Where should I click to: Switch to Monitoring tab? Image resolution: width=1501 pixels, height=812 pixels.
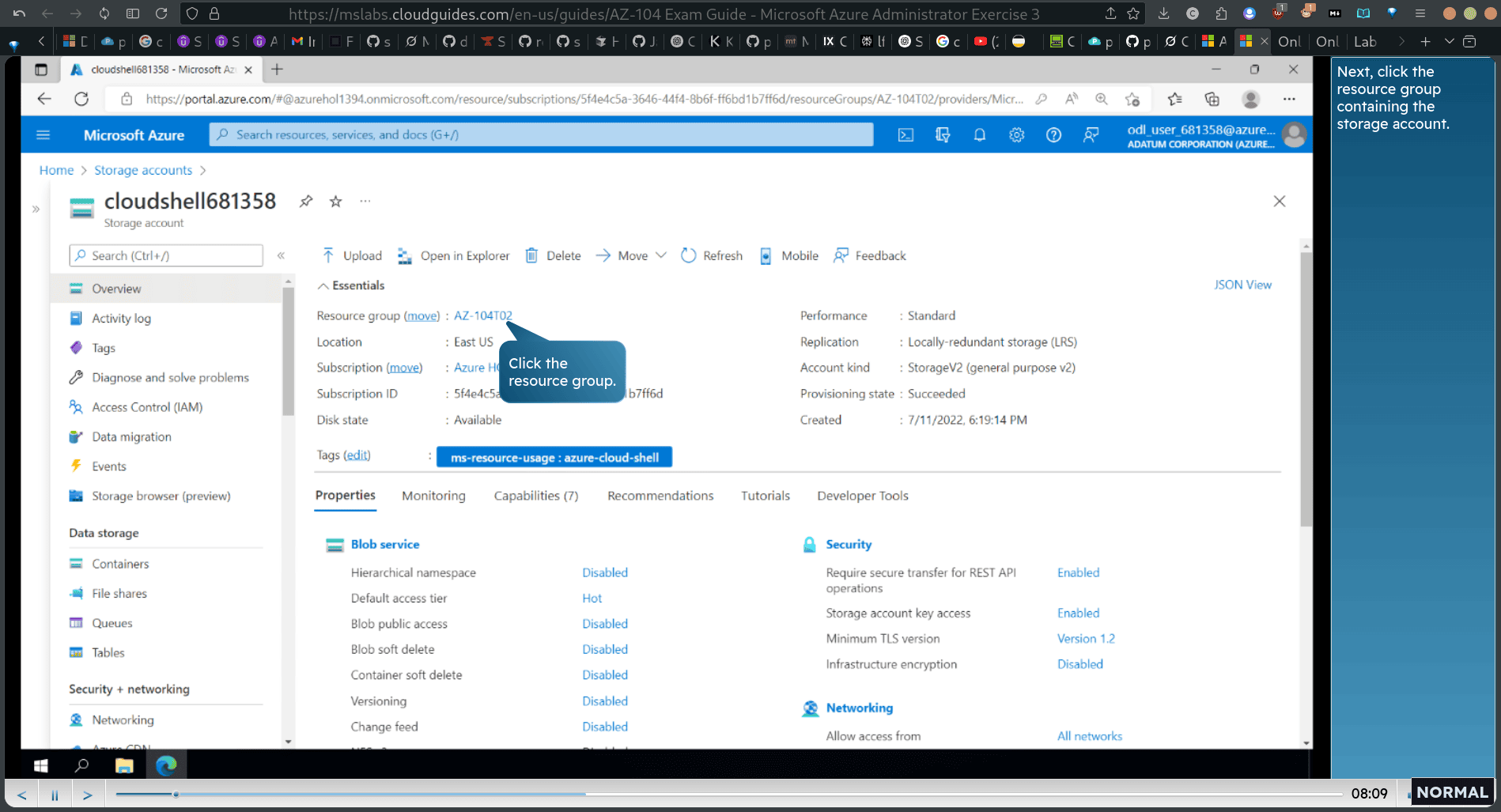433,496
